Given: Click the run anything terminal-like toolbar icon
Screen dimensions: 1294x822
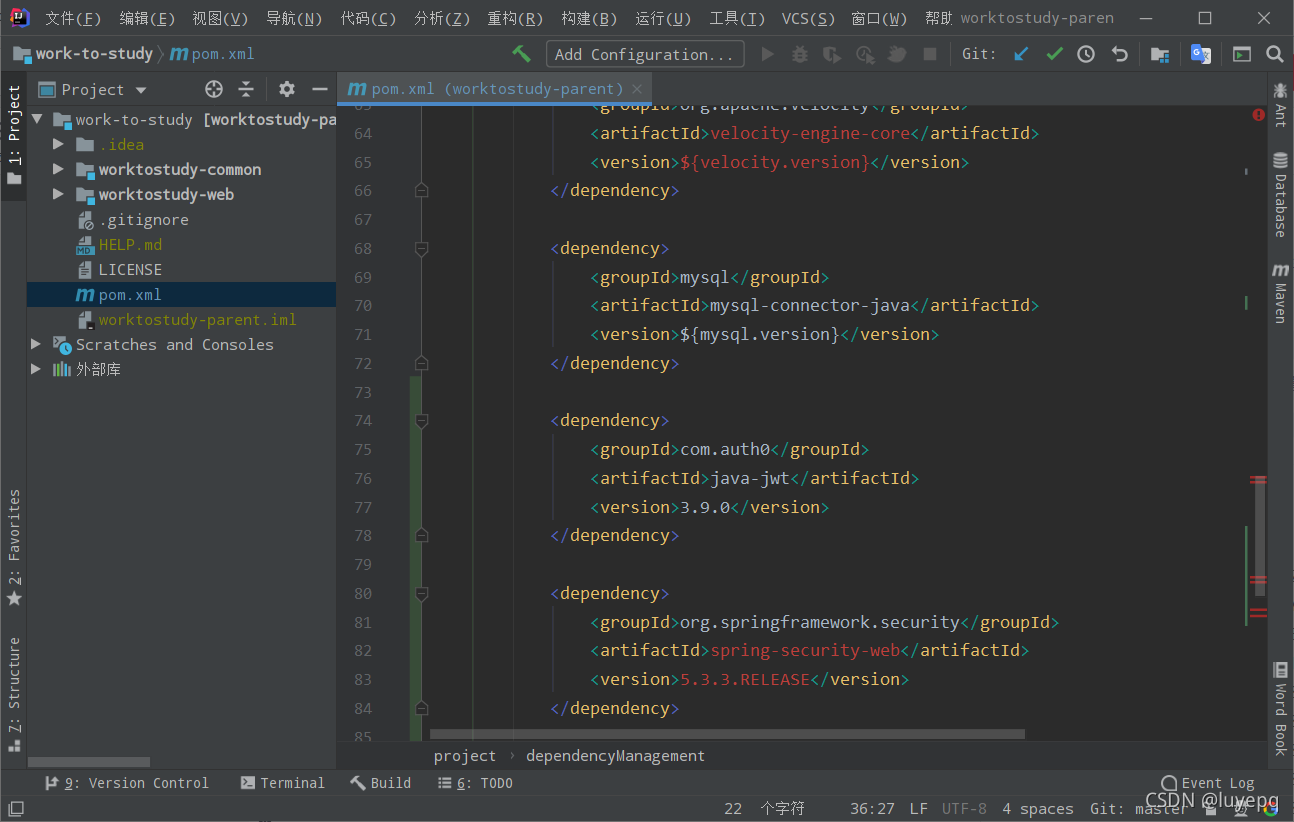Looking at the screenshot, I should 1241,54.
